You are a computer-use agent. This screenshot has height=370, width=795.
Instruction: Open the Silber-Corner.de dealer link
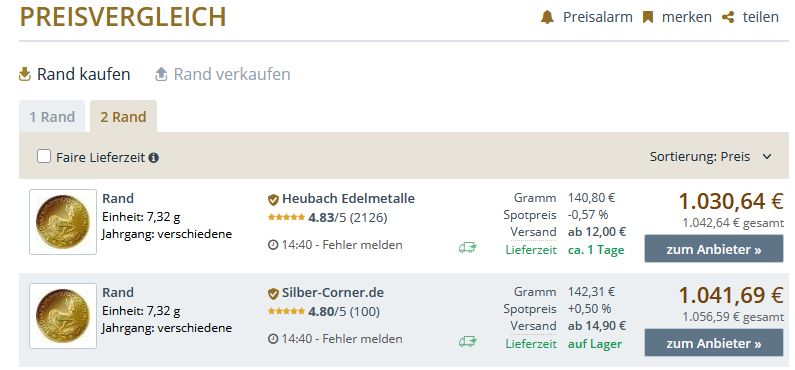(x=333, y=292)
